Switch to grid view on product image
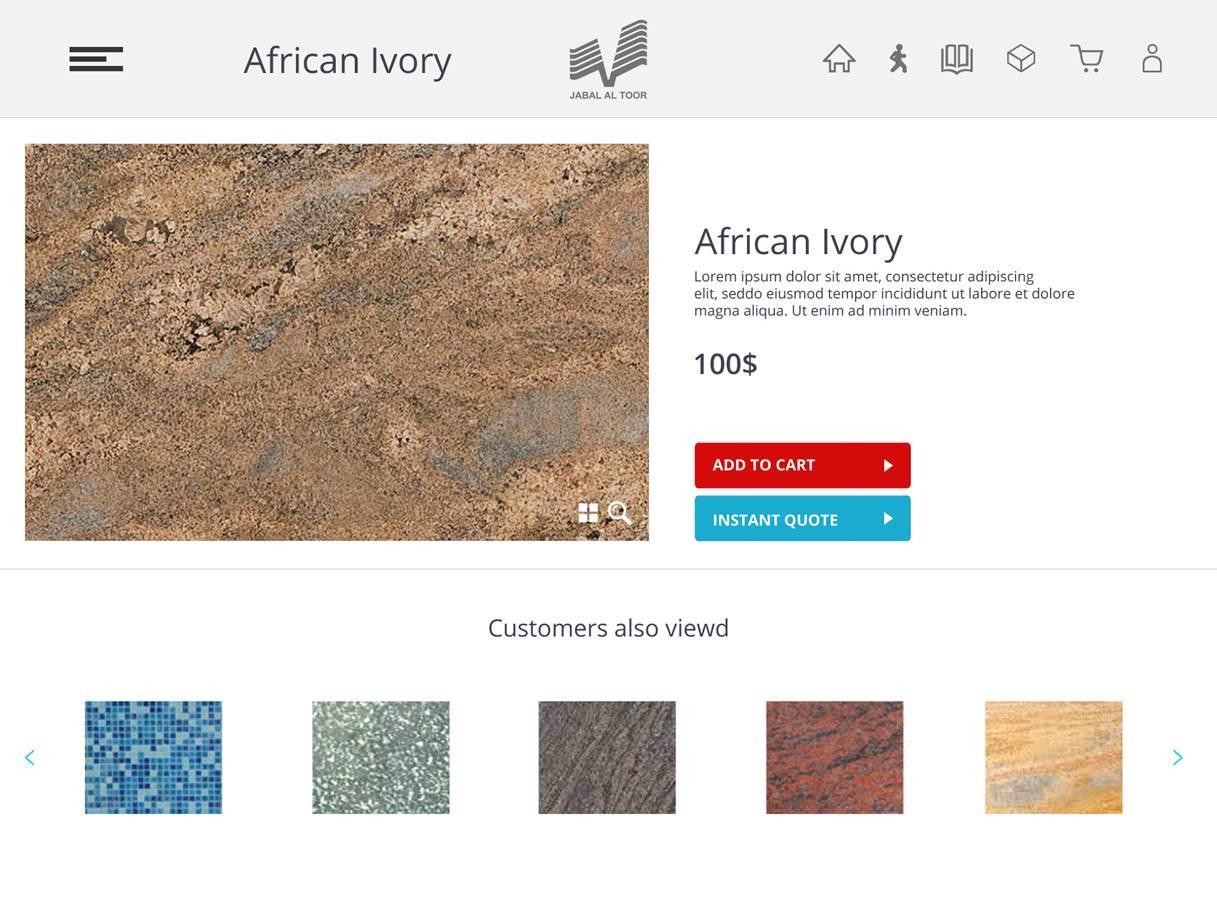Screen dimensions: 1217x912 588,513
